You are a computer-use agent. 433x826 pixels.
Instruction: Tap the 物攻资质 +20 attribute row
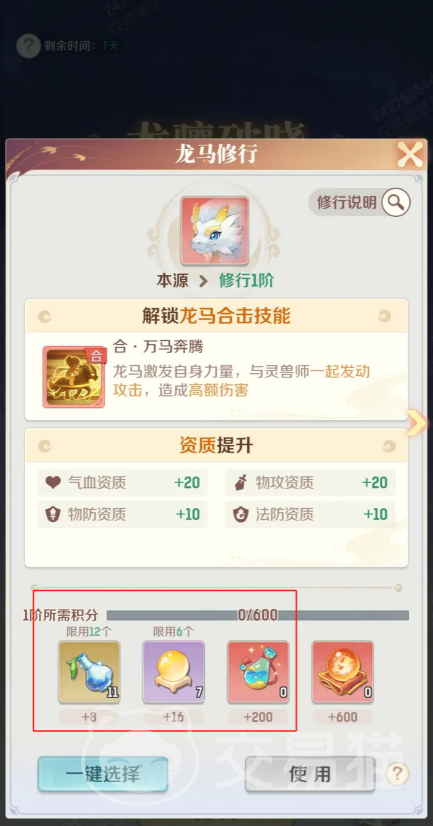(310, 483)
